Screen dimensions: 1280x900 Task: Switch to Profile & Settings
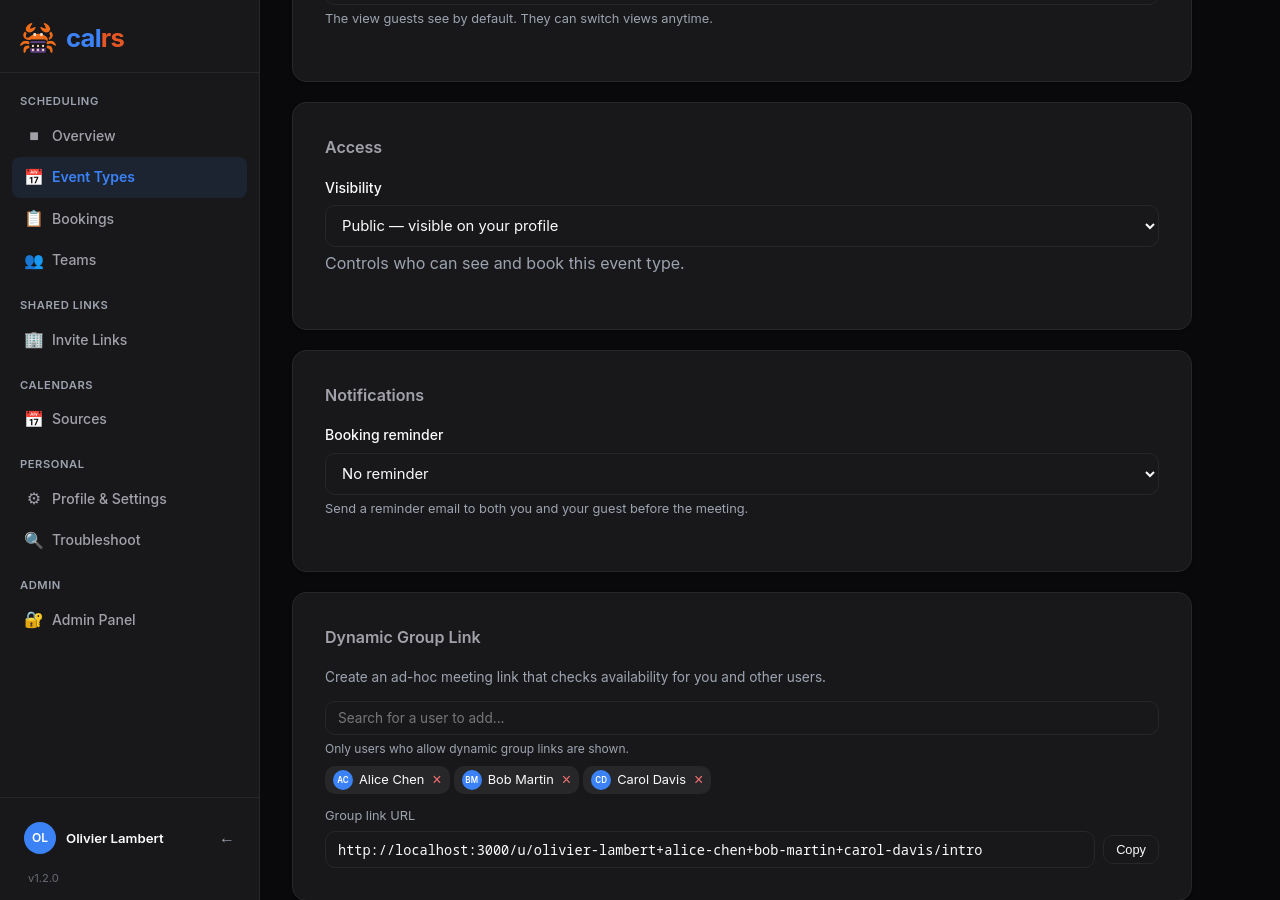109,498
